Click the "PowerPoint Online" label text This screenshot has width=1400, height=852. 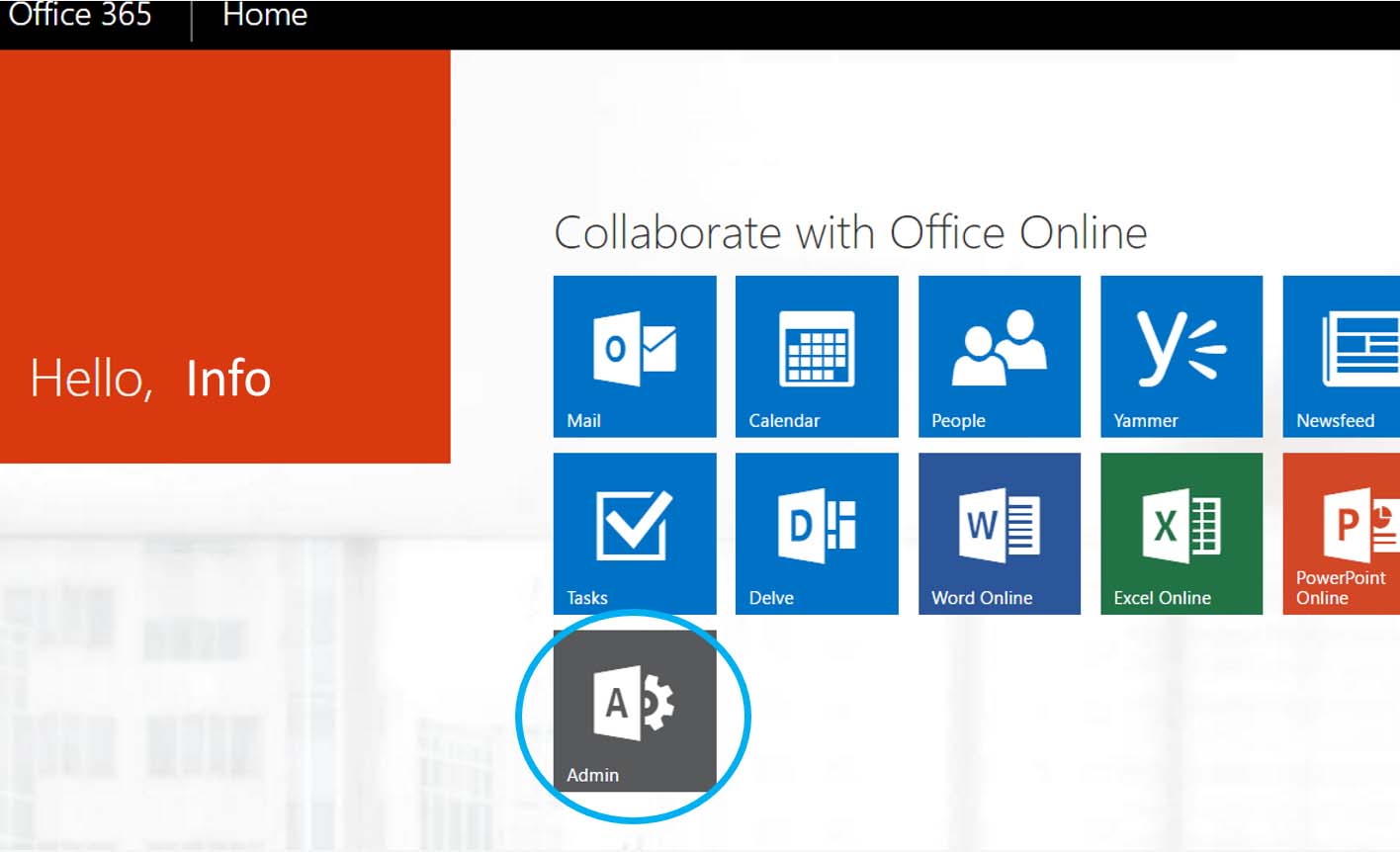(x=1340, y=587)
